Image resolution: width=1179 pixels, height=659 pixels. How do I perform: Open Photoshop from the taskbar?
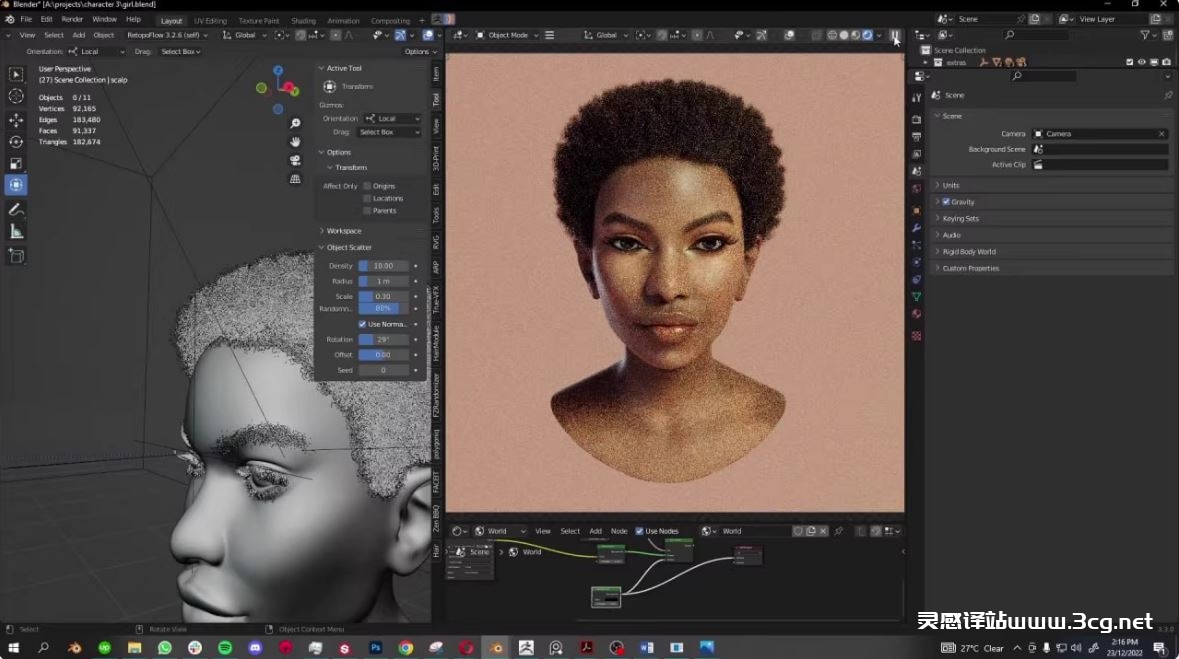coord(375,648)
